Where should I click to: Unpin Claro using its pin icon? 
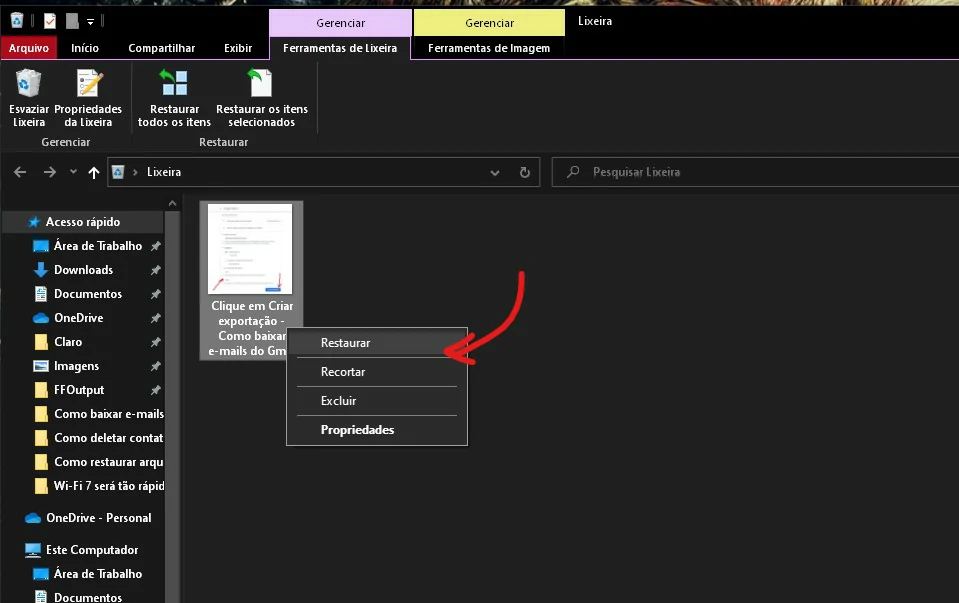(x=155, y=342)
